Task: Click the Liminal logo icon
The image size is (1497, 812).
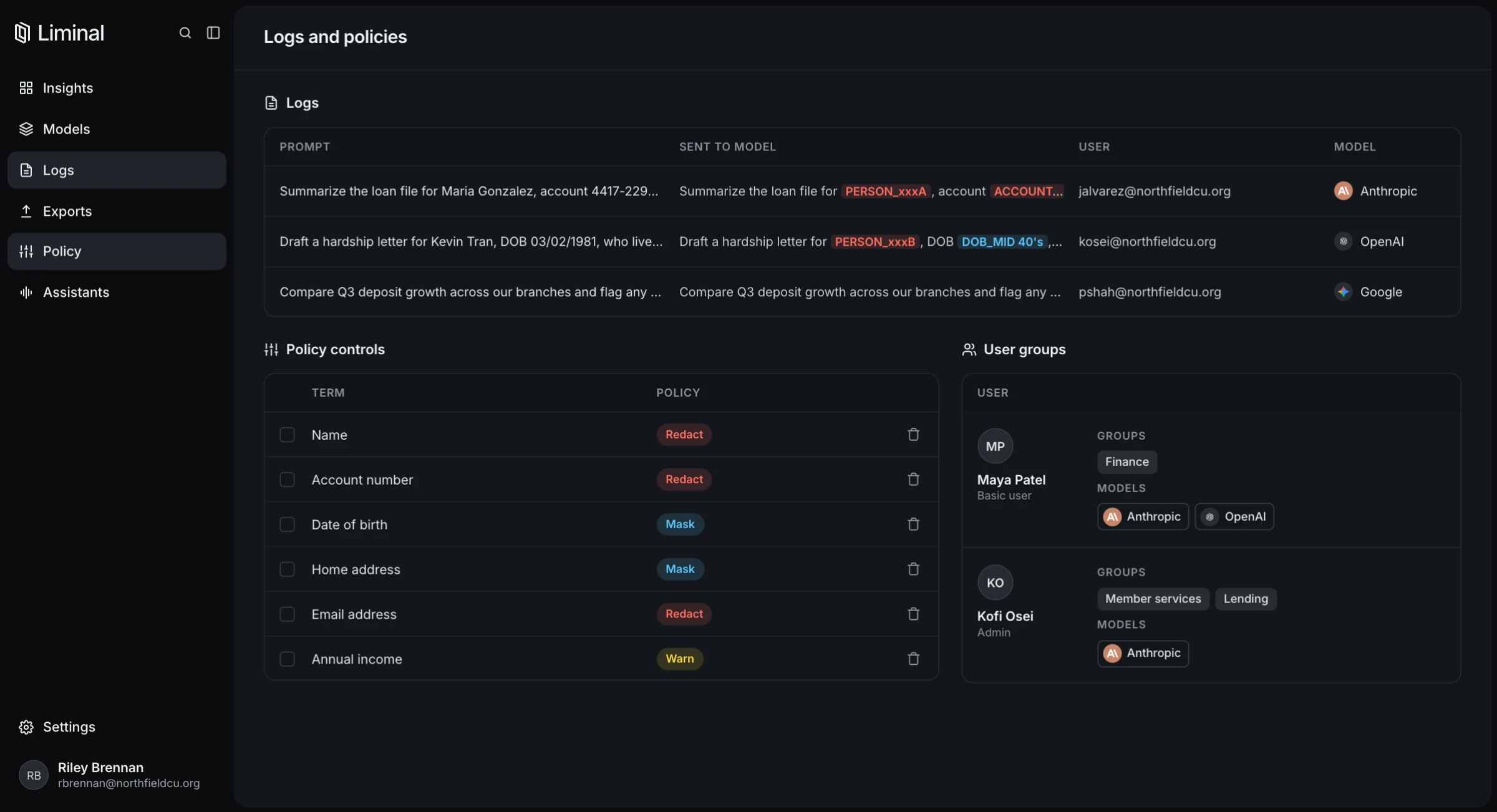Action: (22, 32)
